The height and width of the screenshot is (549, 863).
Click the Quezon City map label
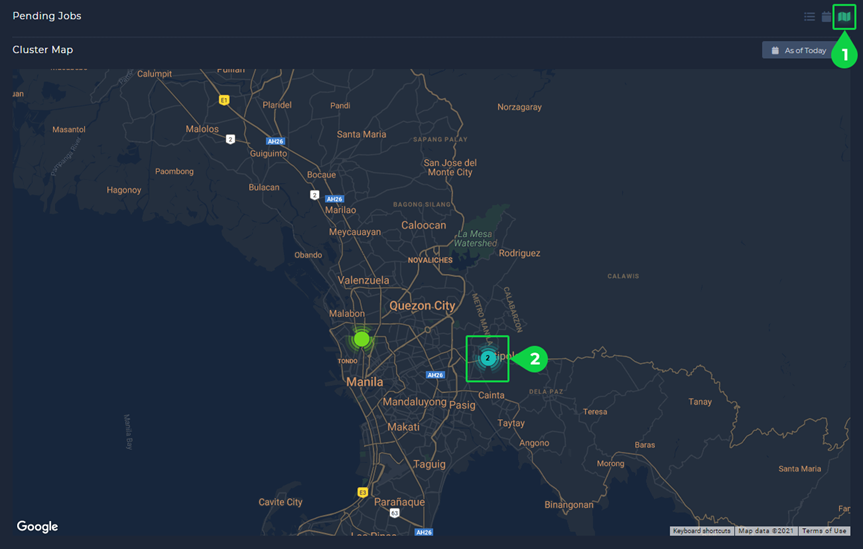click(422, 306)
